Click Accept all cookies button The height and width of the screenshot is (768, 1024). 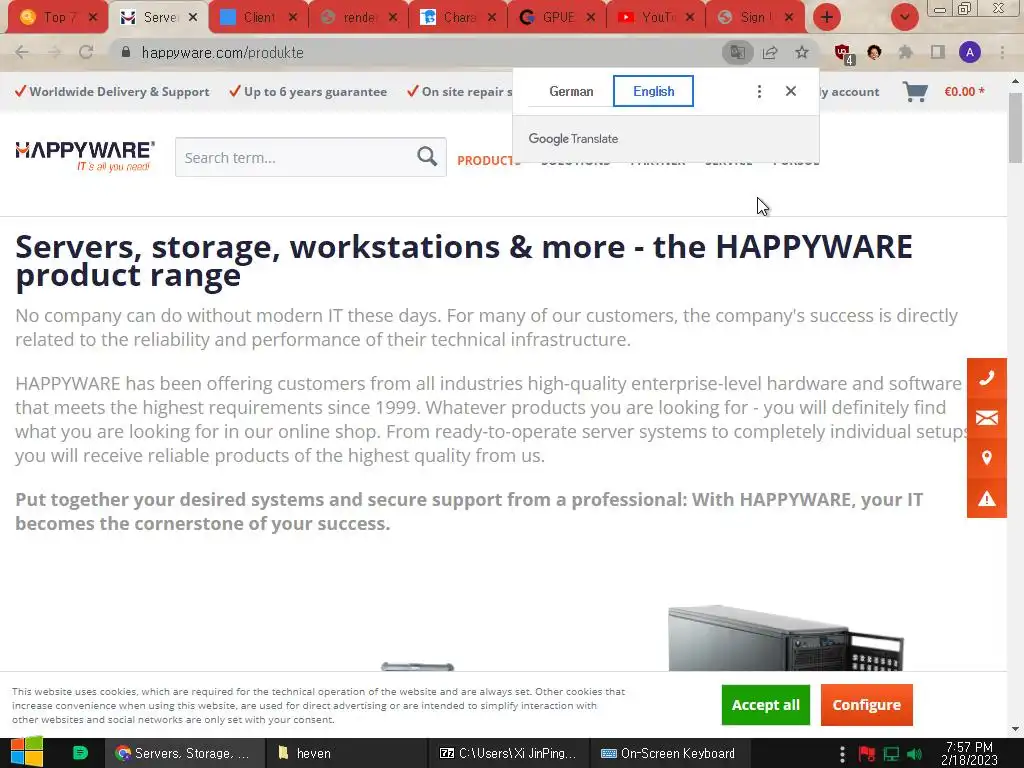point(765,705)
